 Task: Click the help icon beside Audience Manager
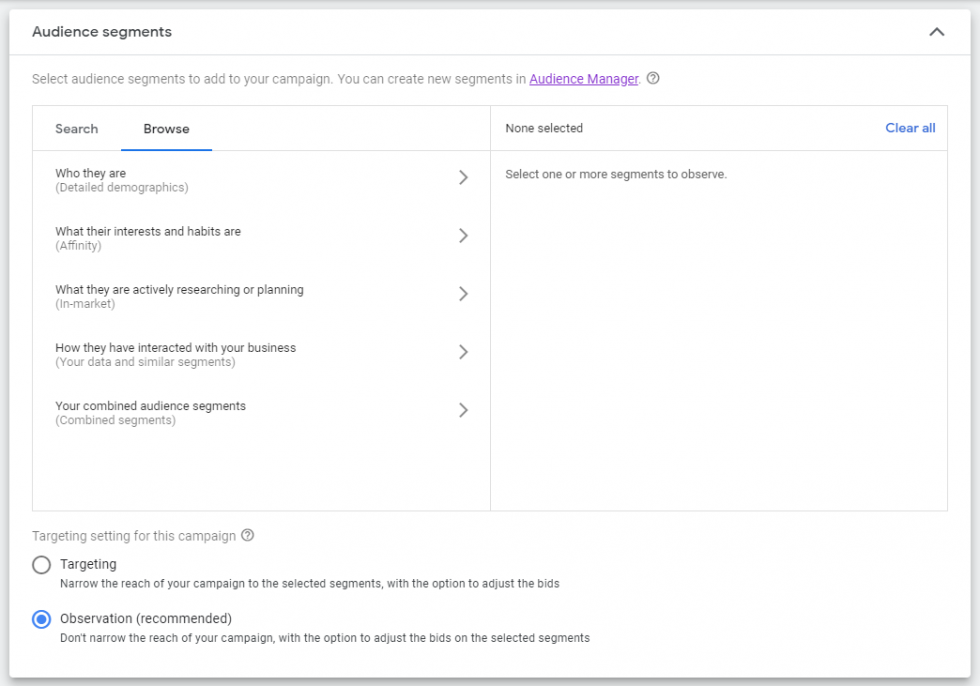pyautogui.click(x=654, y=78)
